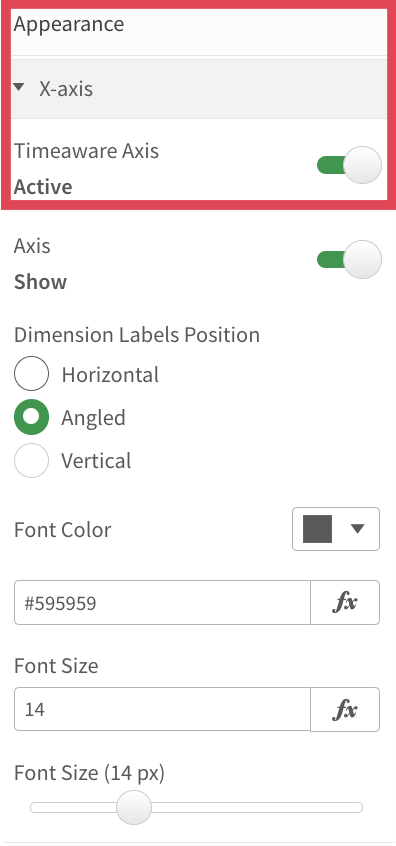This screenshot has width=396, height=846.
Task: Click the dark gray Font Color swatch
Action: [x=317, y=529]
